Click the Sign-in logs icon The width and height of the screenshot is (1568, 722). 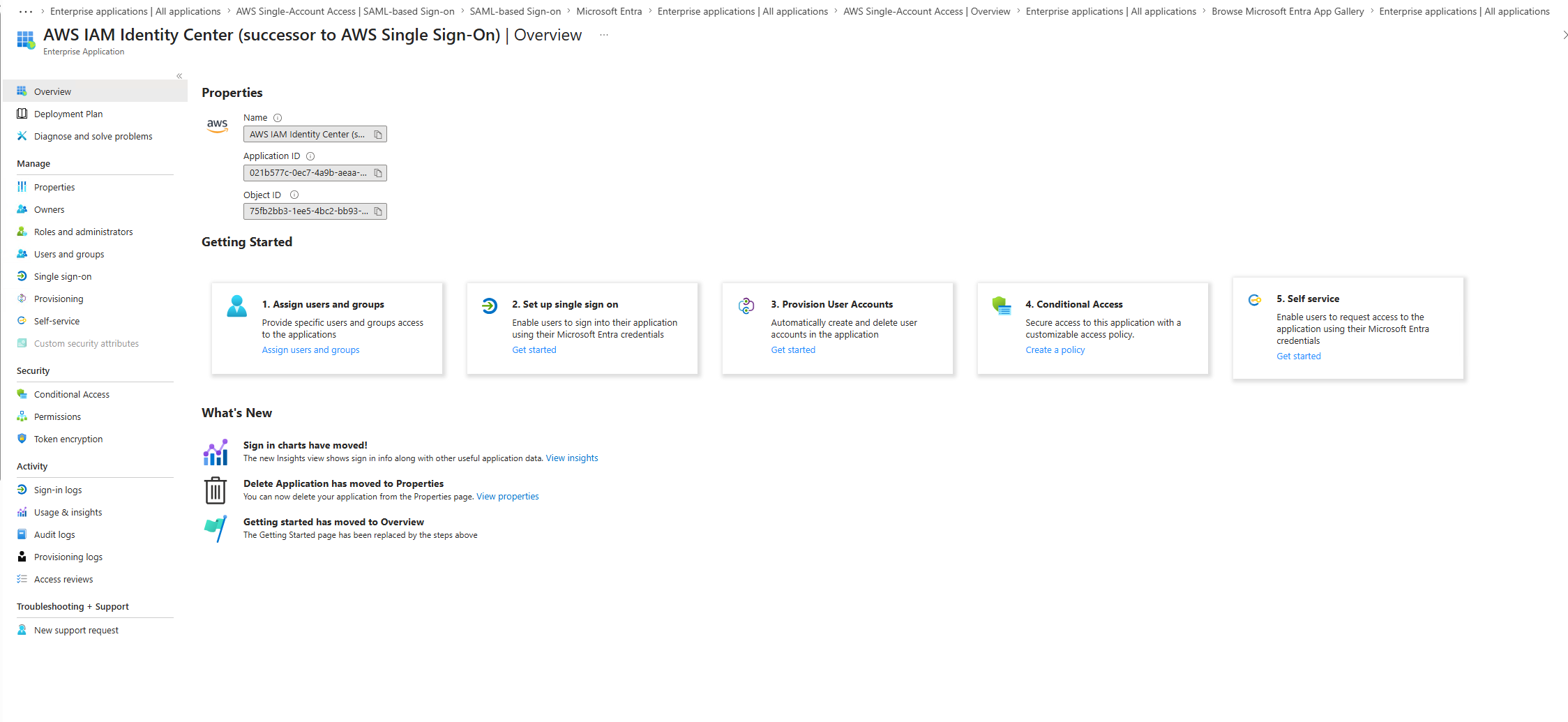[22, 490]
